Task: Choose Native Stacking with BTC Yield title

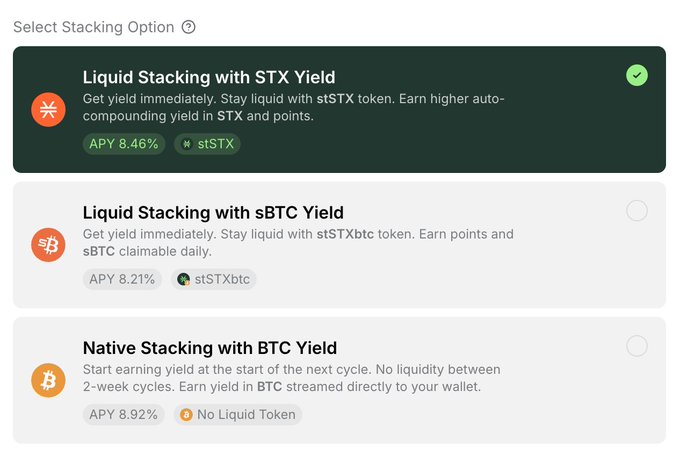Action: [x=210, y=348]
